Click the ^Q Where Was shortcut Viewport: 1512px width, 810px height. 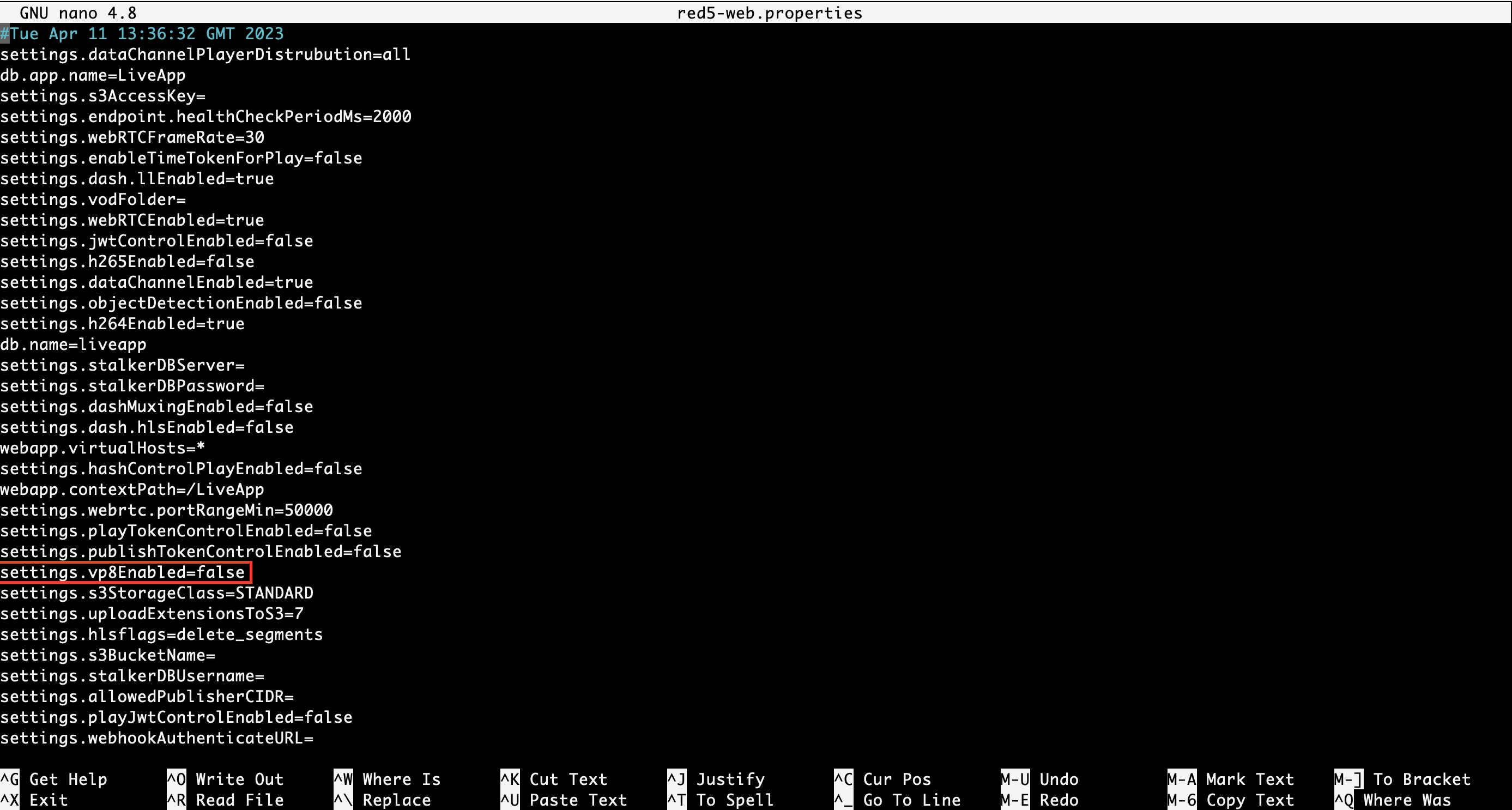pyautogui.click(x=1393, y=800)
